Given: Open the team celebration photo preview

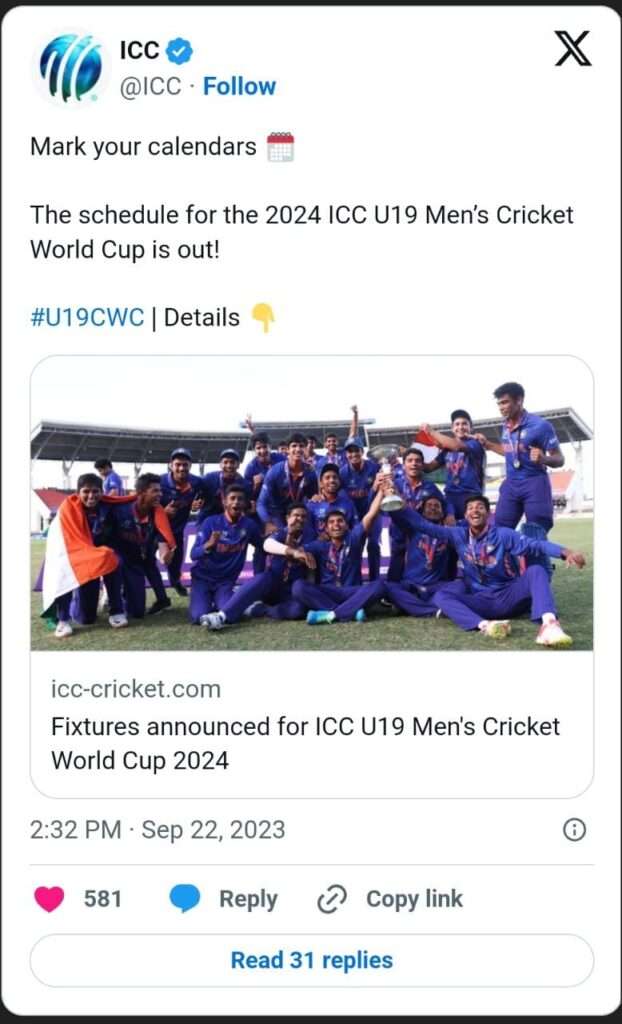Looking at the screenshot, I should (x=312, y=503).
